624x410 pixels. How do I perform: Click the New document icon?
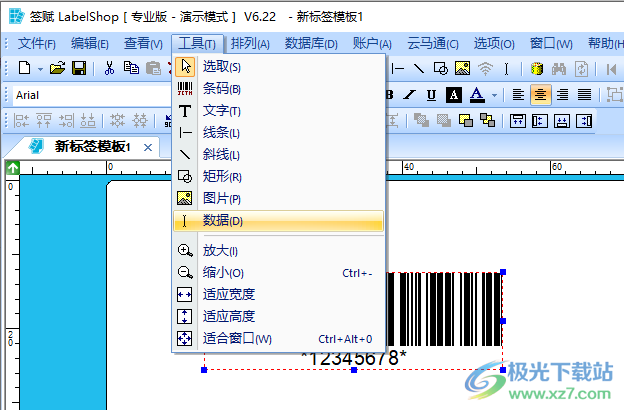25,68
